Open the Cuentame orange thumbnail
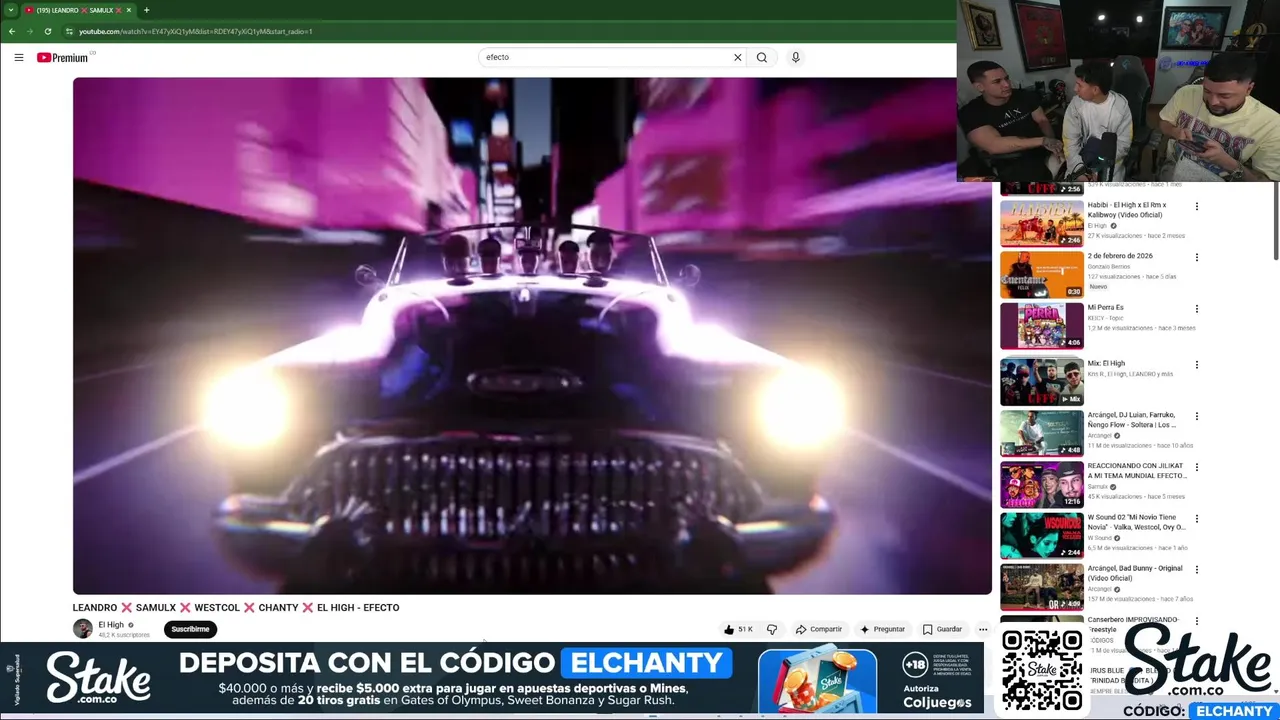The image size is (1280, 720). pyautogui.click(x=1041, y=274)
